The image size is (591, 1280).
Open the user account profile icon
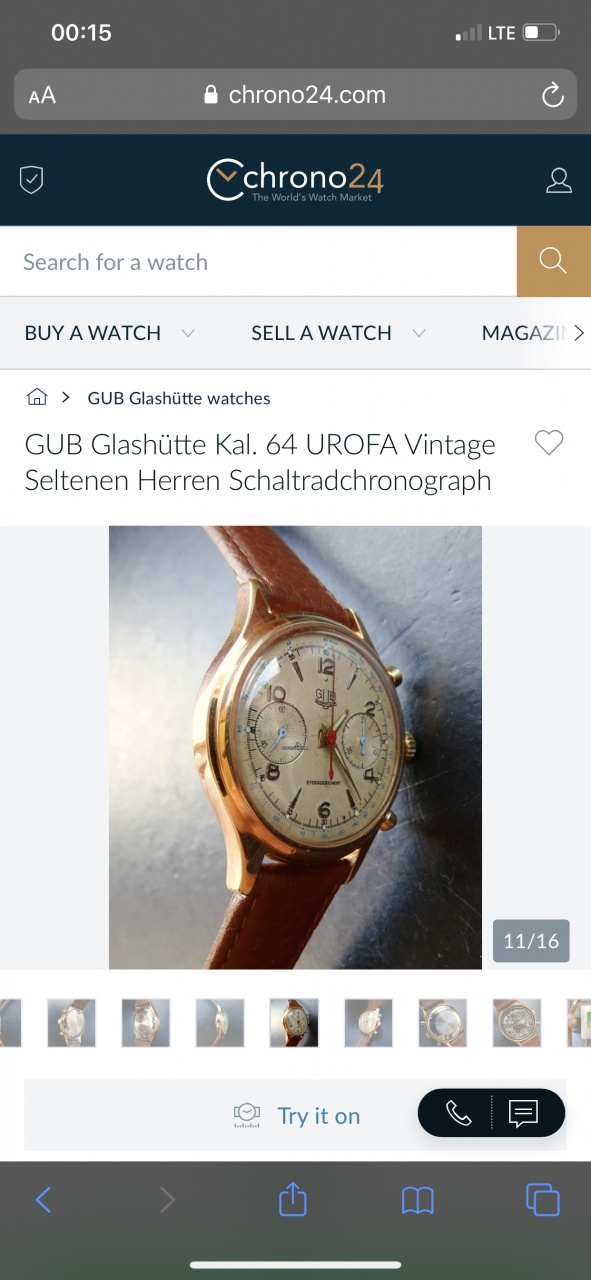tap(559, 180)
